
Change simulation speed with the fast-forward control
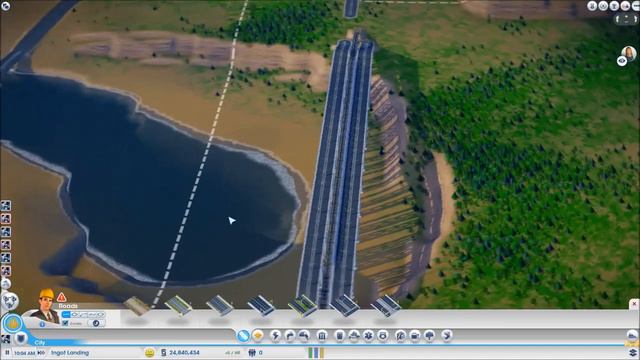click(41, 353)
